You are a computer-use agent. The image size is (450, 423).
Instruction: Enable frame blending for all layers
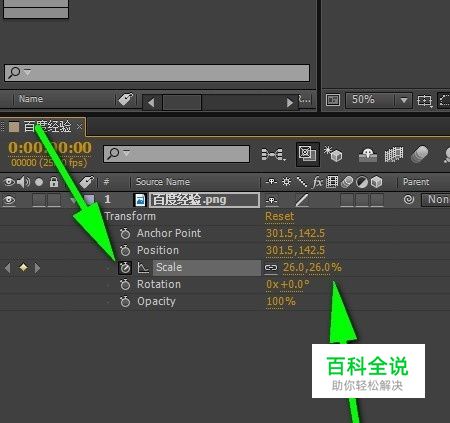[394, 155]
